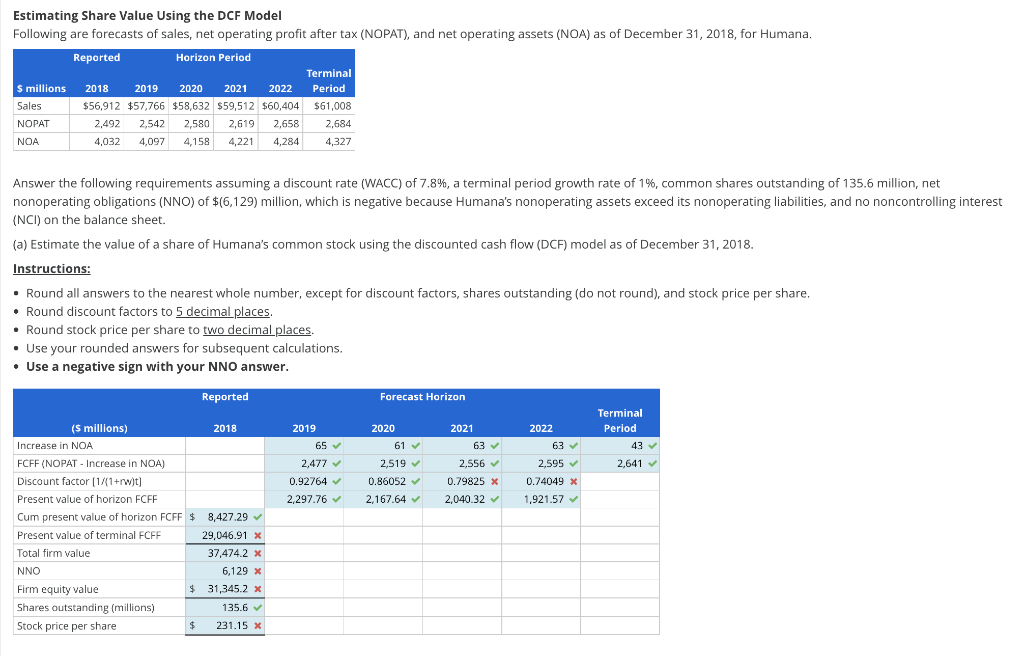Image resolution: width=1024 pixels, height=656 pixels.
Task: Select the Terminal Period FCFF field showing 2,641
Action: coord(620,463)
